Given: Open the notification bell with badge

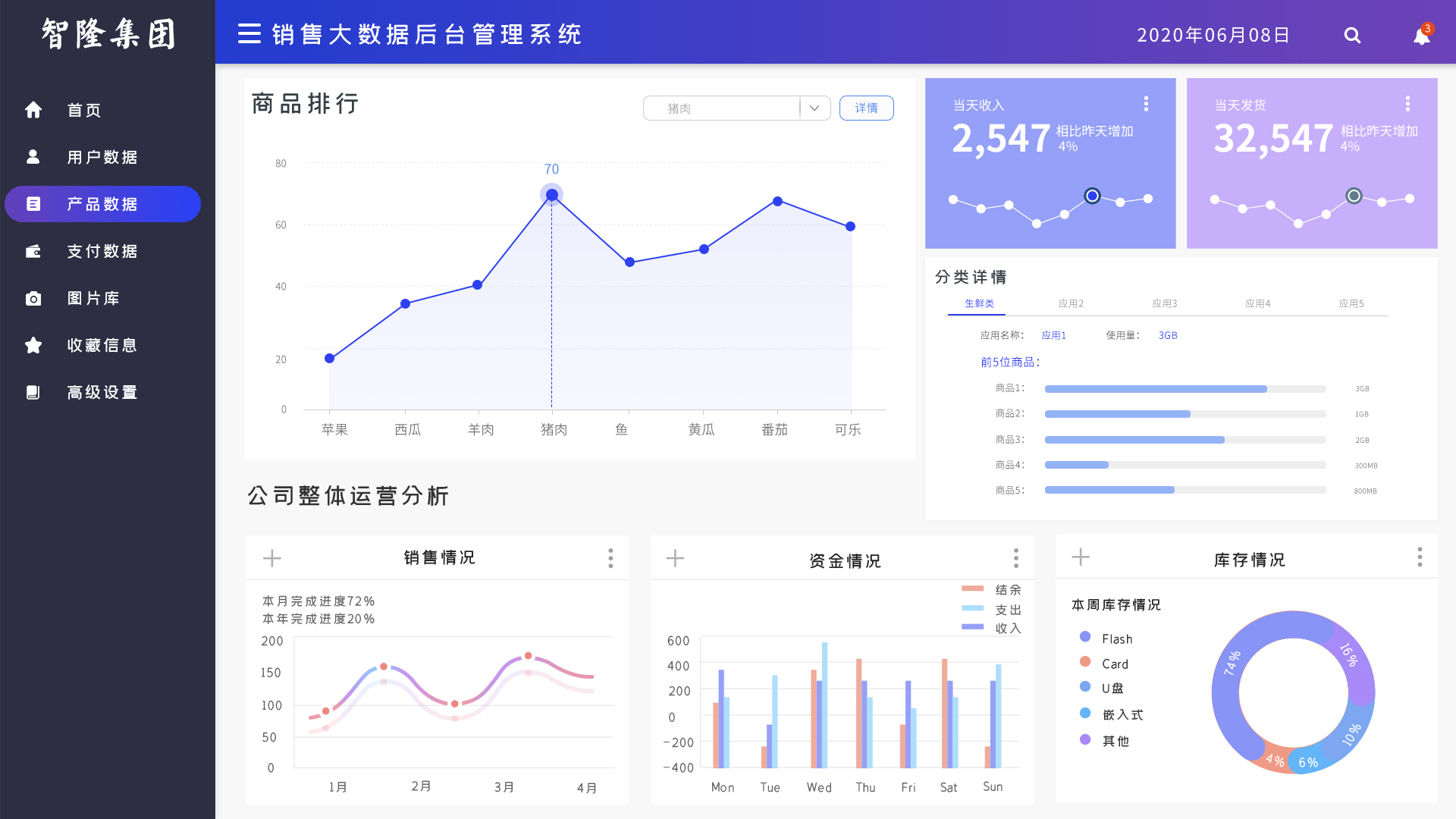Looking at the screenshot, I should [1421, 36].
